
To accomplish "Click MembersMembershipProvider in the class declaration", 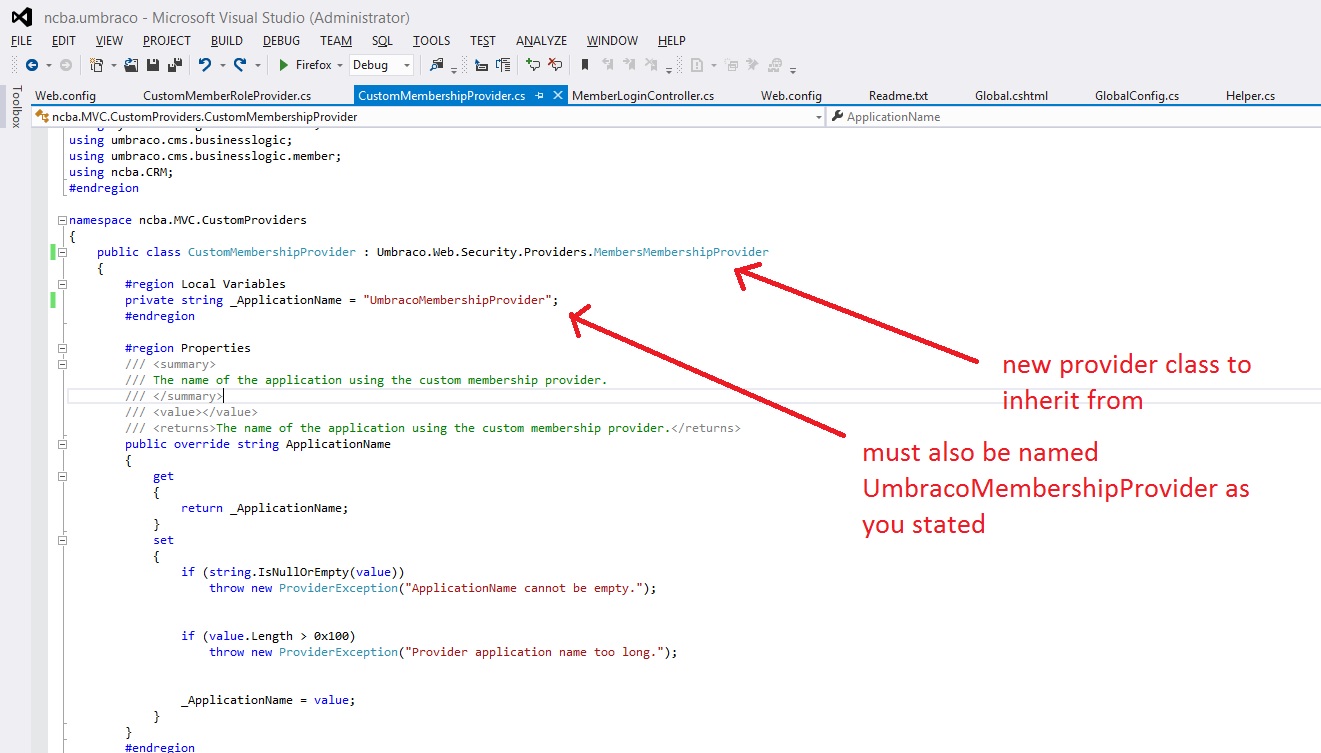I will (681, 252).
